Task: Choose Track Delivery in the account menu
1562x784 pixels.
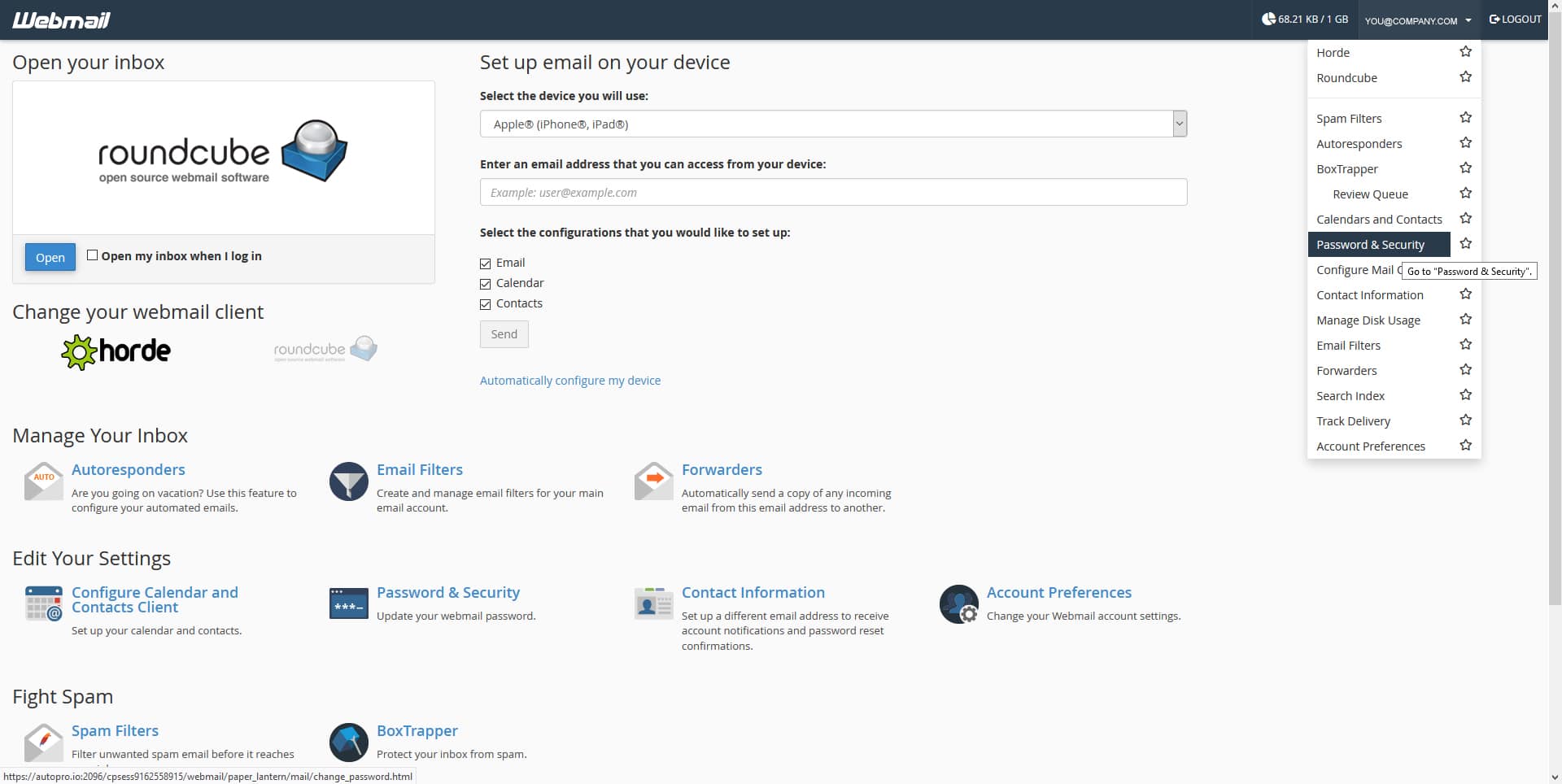Action: pyautogui.click(x=1353, y=421)
